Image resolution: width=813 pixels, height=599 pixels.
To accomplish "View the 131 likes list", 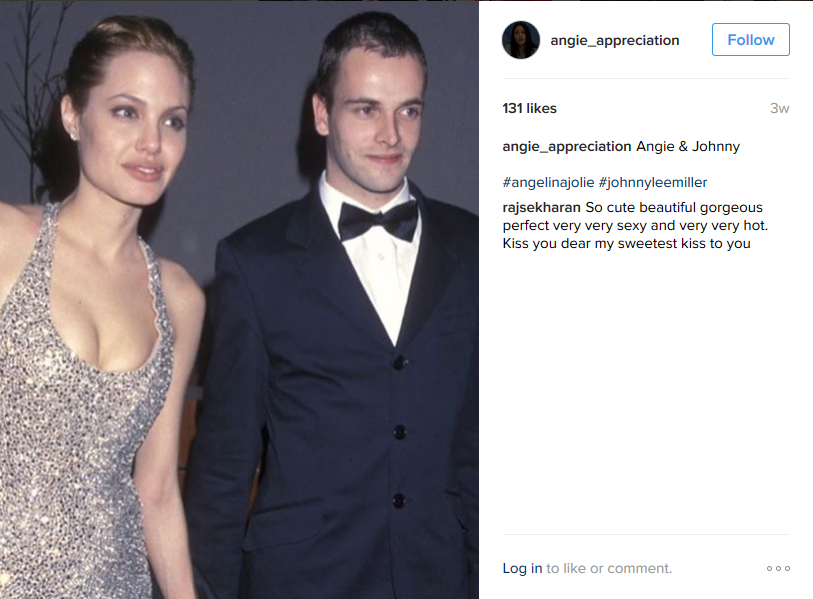I will [x=529, y=108].
